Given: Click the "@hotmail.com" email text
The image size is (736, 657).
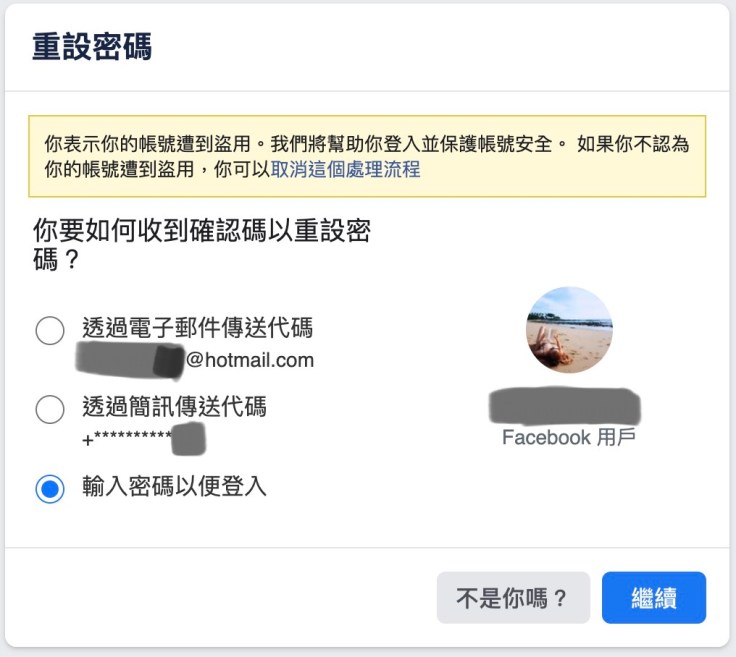Looking at the screenshot, I should click(250, 360).
